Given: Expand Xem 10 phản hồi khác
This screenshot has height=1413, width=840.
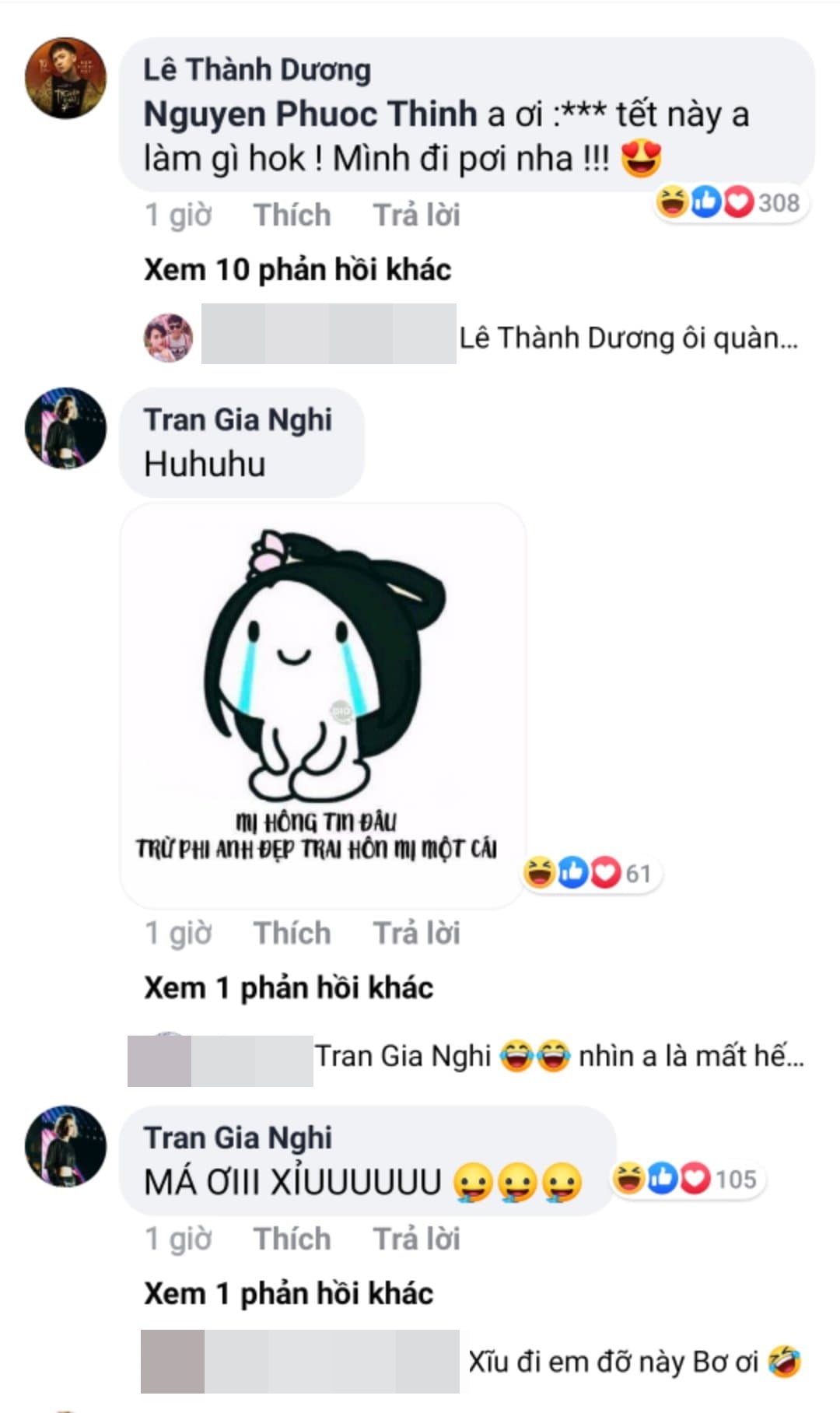Looking at the screenshot, I should click(x=298, y=270).
